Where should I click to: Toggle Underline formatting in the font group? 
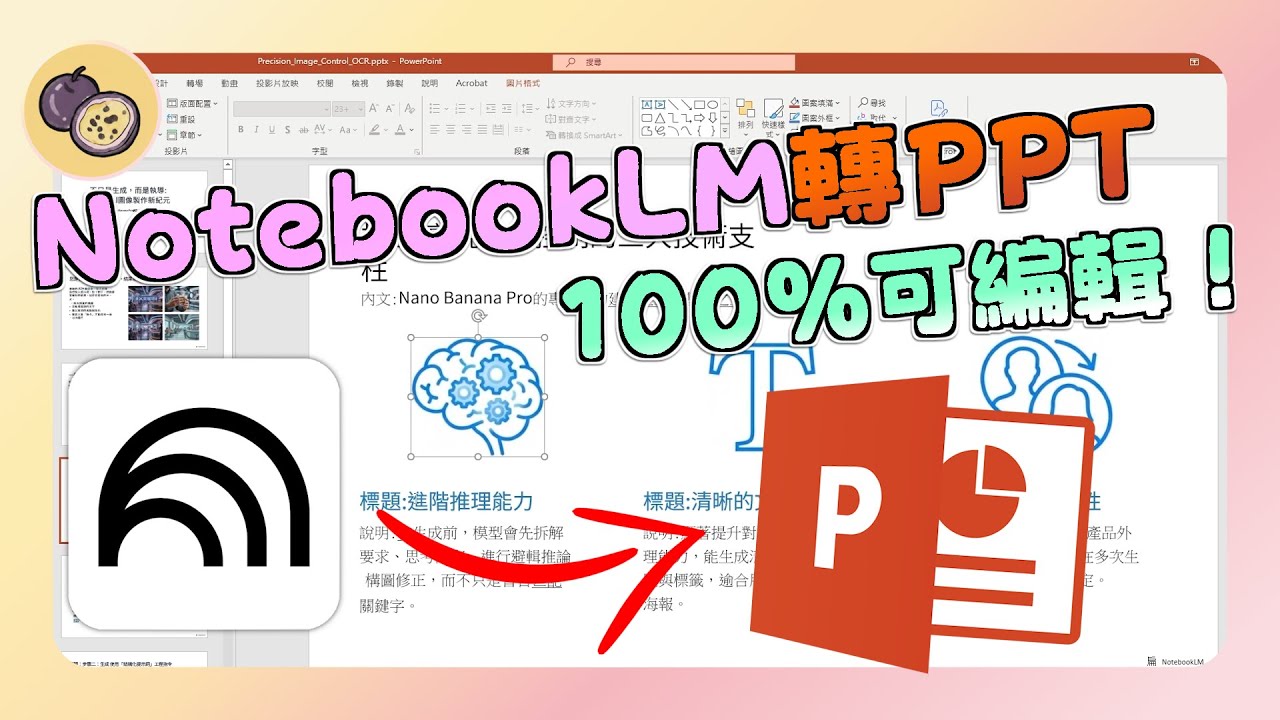pyautogui.click(x=272, y=129)
